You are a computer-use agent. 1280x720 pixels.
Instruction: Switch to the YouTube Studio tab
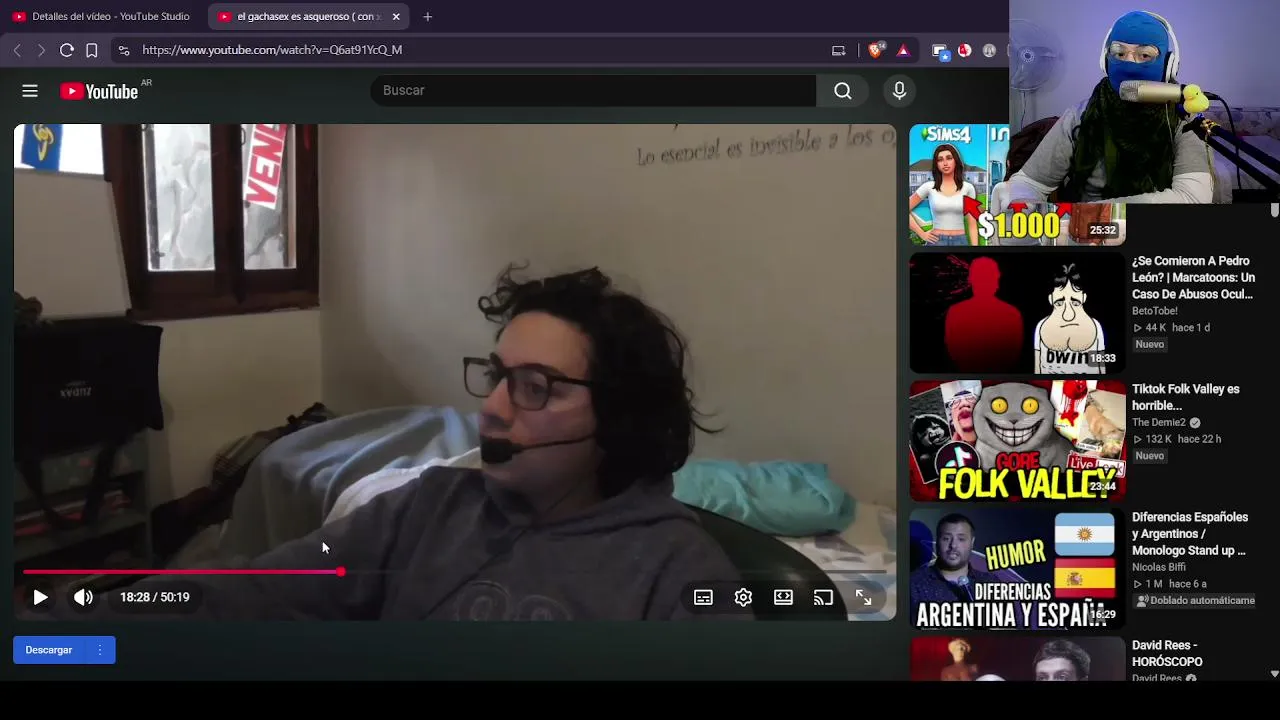pyautogui.click(x=101, y=17)
